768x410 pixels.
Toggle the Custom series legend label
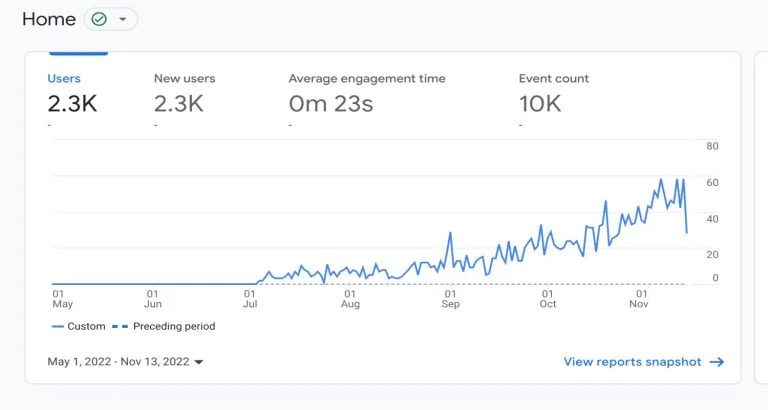tap(86, 327)
